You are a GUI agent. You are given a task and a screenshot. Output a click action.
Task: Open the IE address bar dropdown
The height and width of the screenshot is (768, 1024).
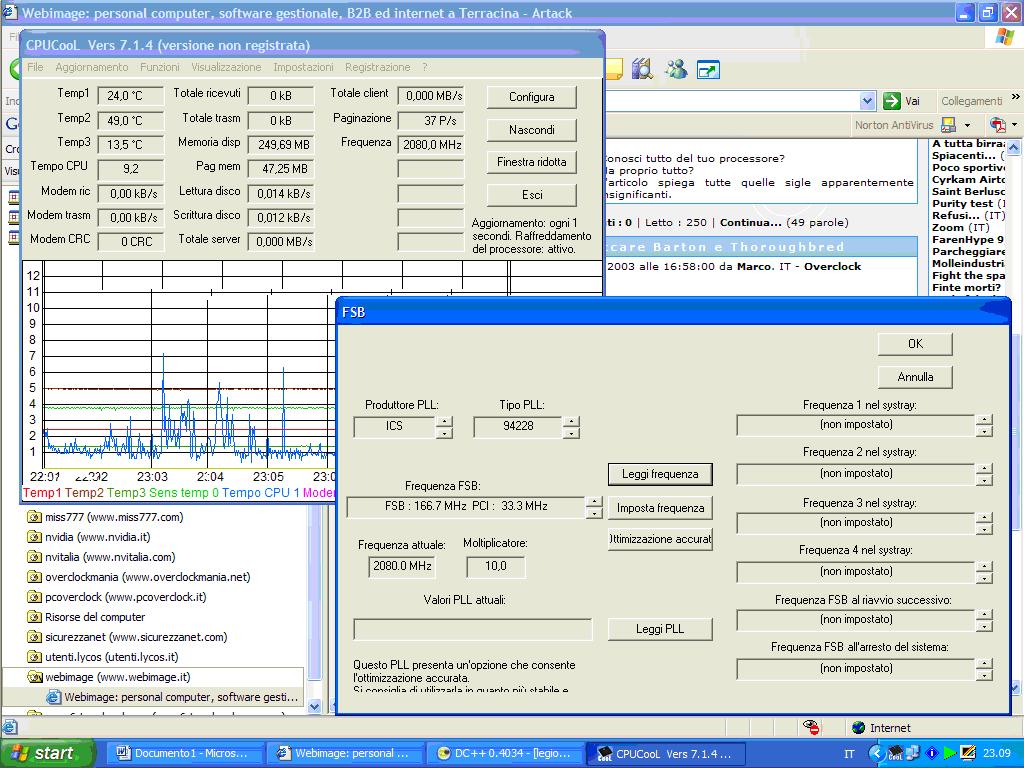867,101
